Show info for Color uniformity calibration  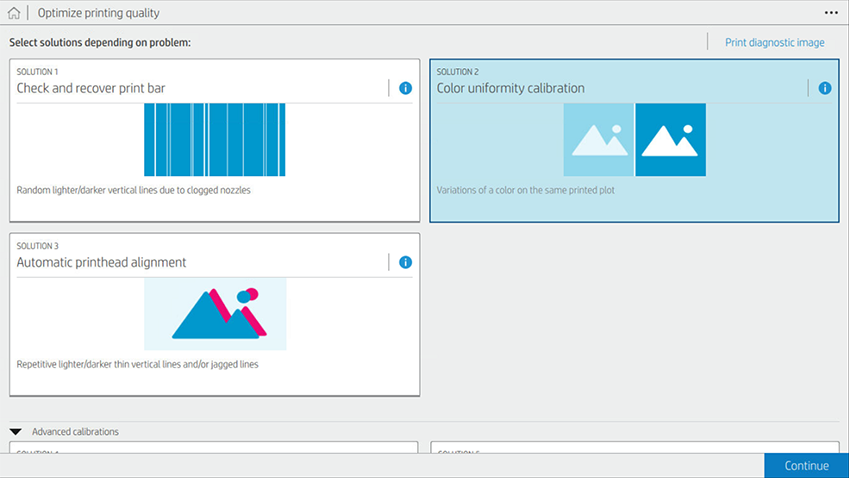[824, 88]
